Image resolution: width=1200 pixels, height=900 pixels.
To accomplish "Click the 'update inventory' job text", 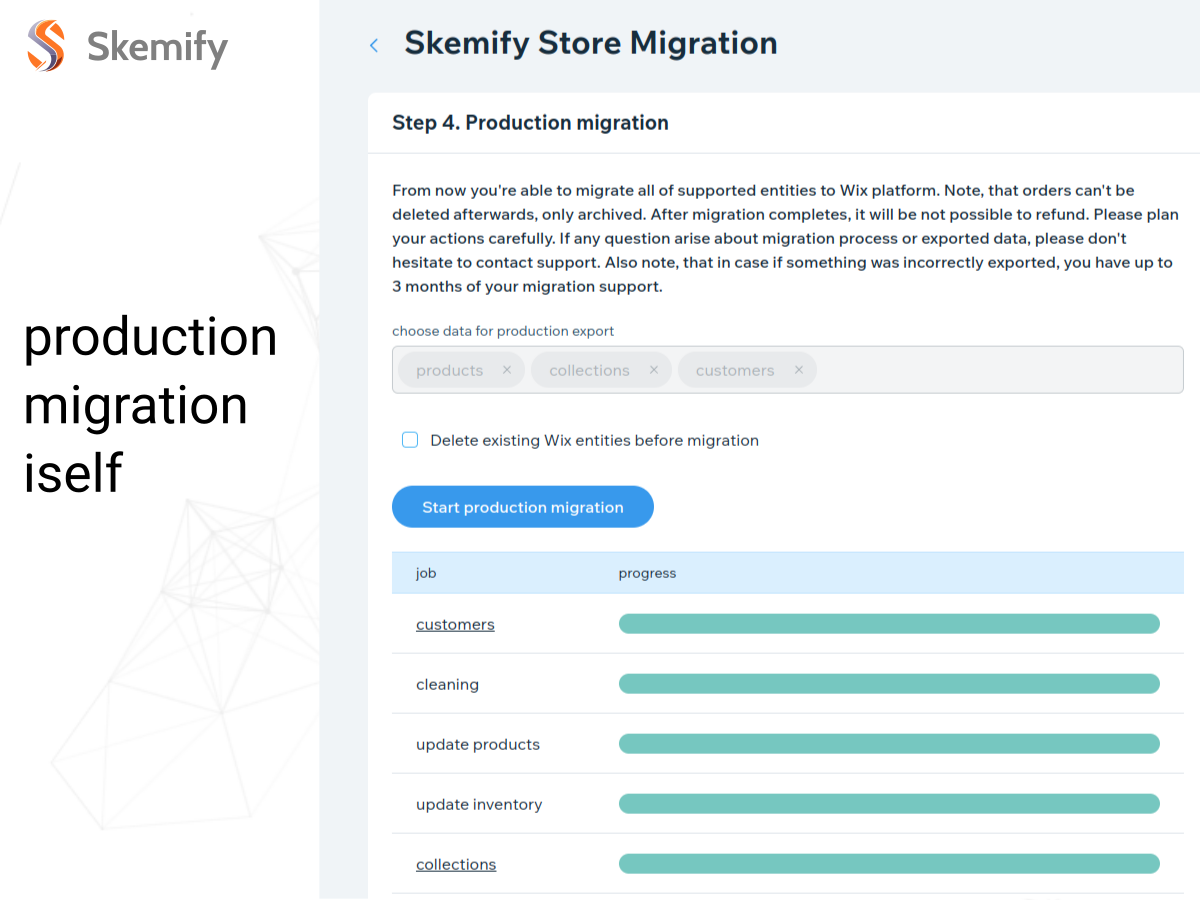I will click(479, 804).
